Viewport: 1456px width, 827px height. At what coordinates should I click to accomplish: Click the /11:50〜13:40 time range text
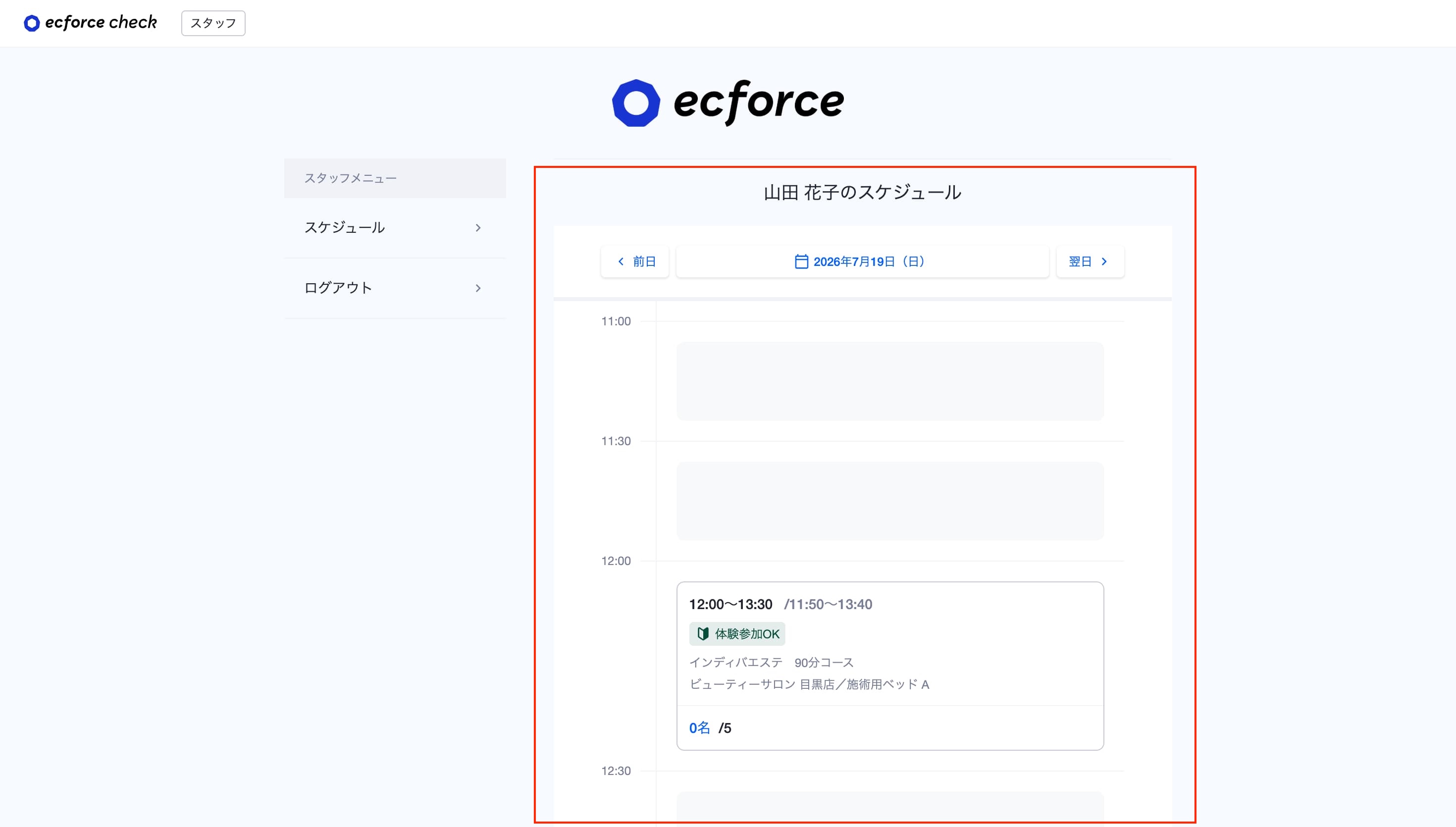pos(828,604)
